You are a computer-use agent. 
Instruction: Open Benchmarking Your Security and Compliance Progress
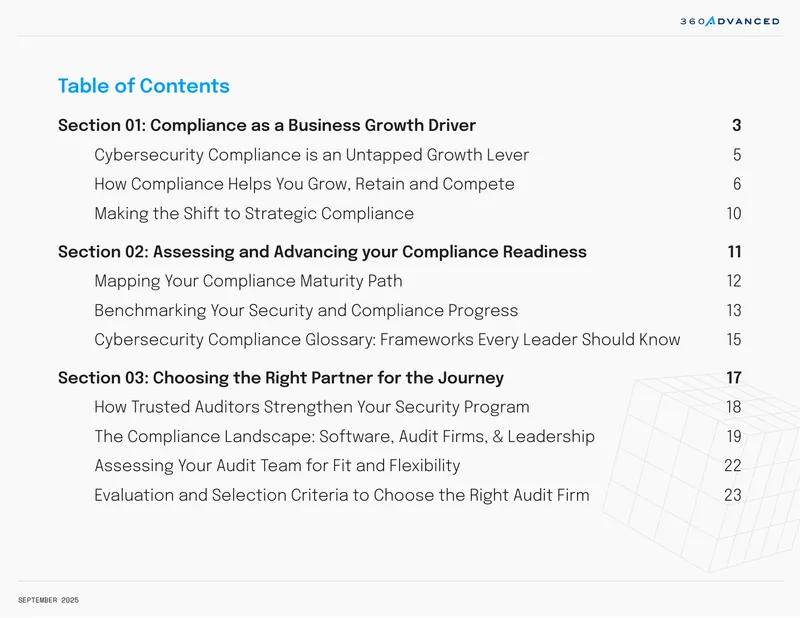click(306, 310)
